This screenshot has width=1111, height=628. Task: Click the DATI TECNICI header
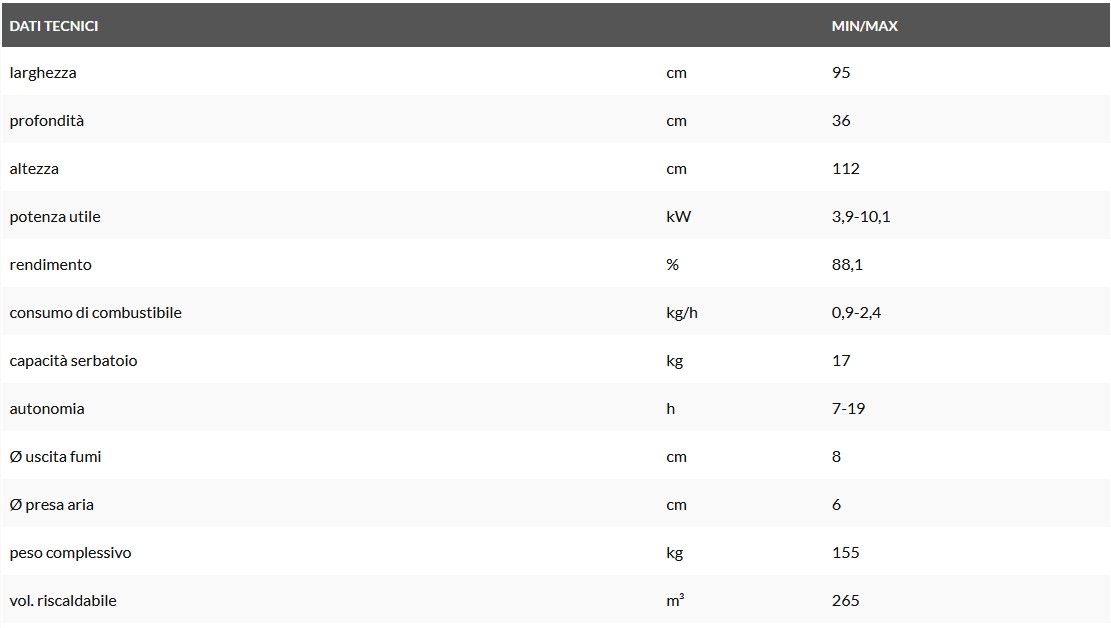[x=54, y=26]
